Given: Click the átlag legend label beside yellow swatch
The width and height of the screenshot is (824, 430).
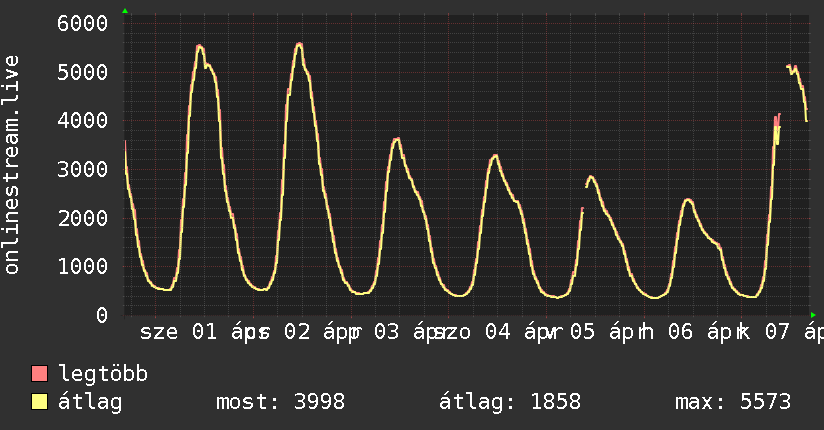Looking at the screenshot, I should (90, 402).
